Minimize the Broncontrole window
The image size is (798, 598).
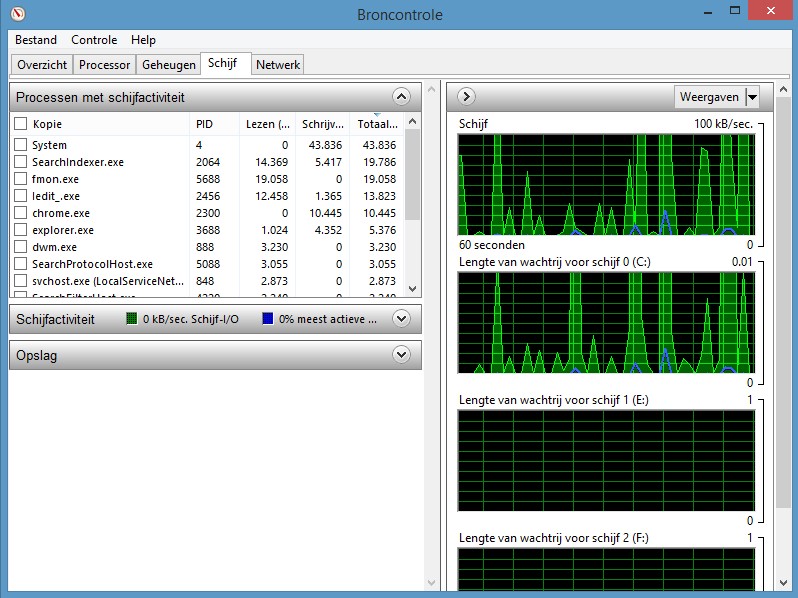pos(708,12)
